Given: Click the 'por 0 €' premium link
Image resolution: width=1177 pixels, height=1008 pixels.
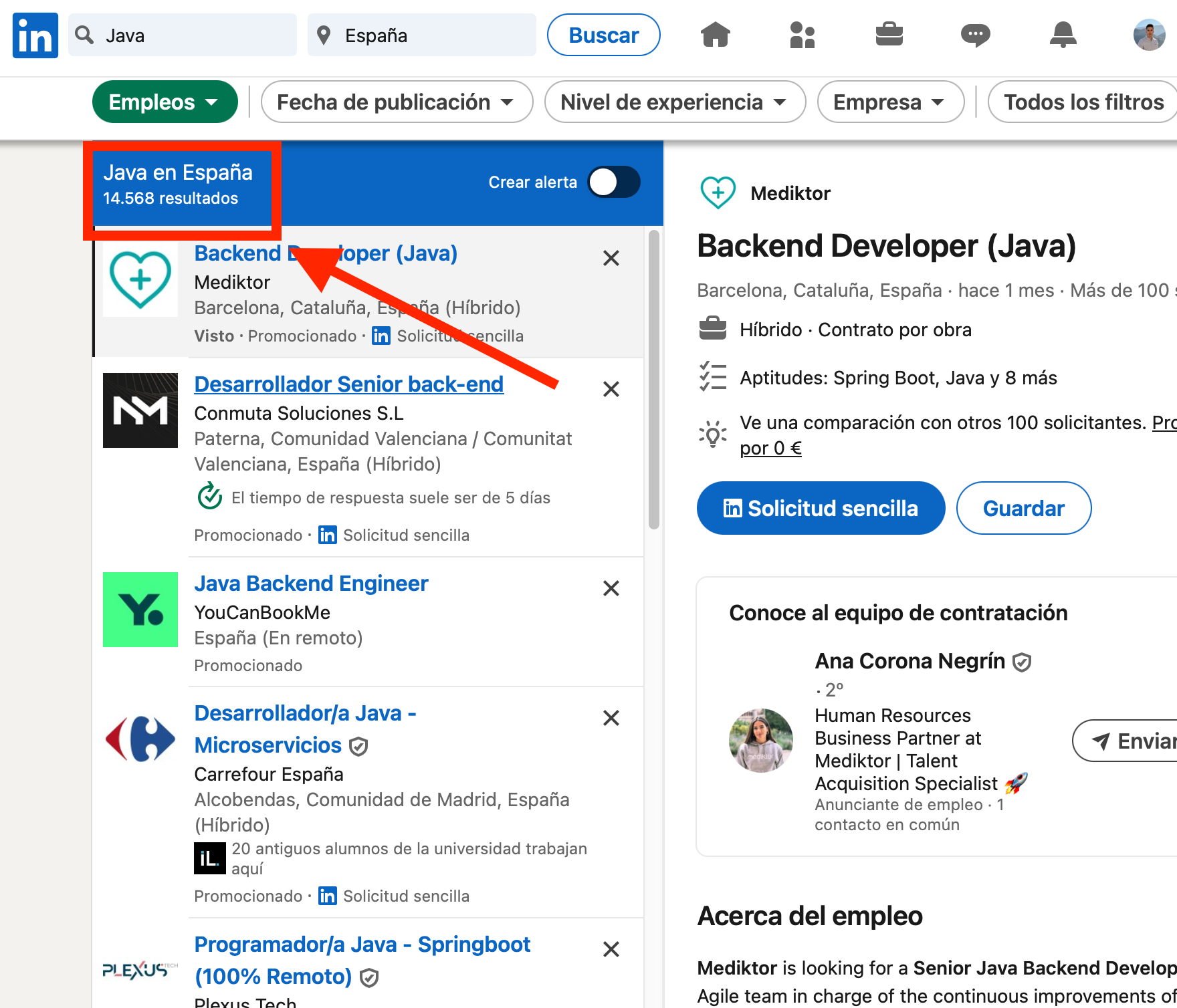Looking at the screenshot, I should pyautogui.click(x=770, y=448).
